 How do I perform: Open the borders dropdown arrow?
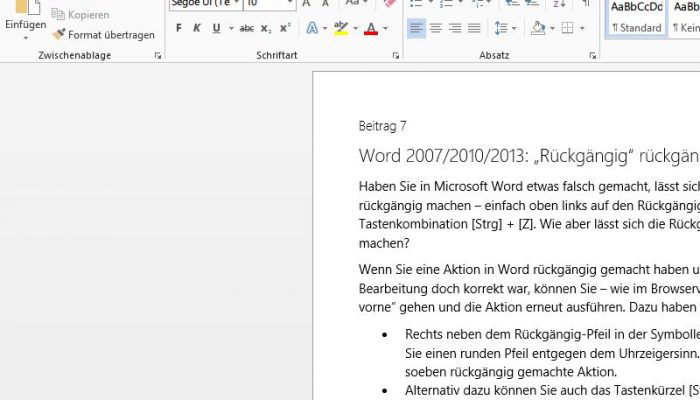click(582, 28)
